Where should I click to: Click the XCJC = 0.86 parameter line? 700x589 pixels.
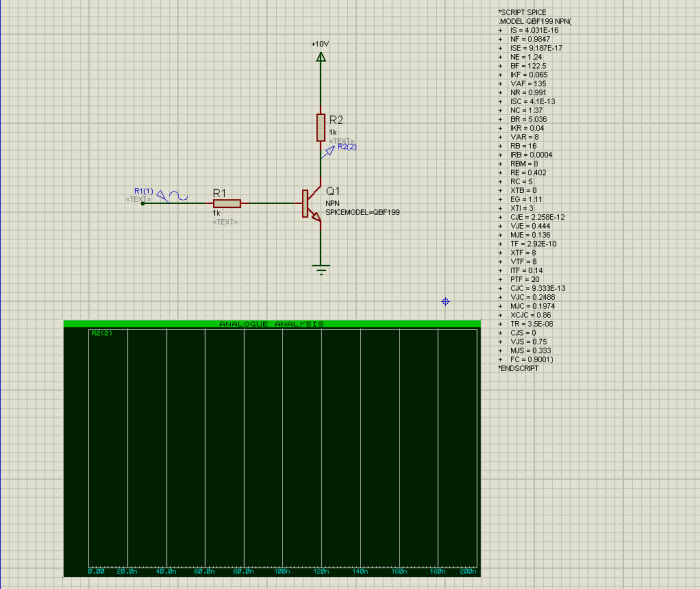coord(525,315)
